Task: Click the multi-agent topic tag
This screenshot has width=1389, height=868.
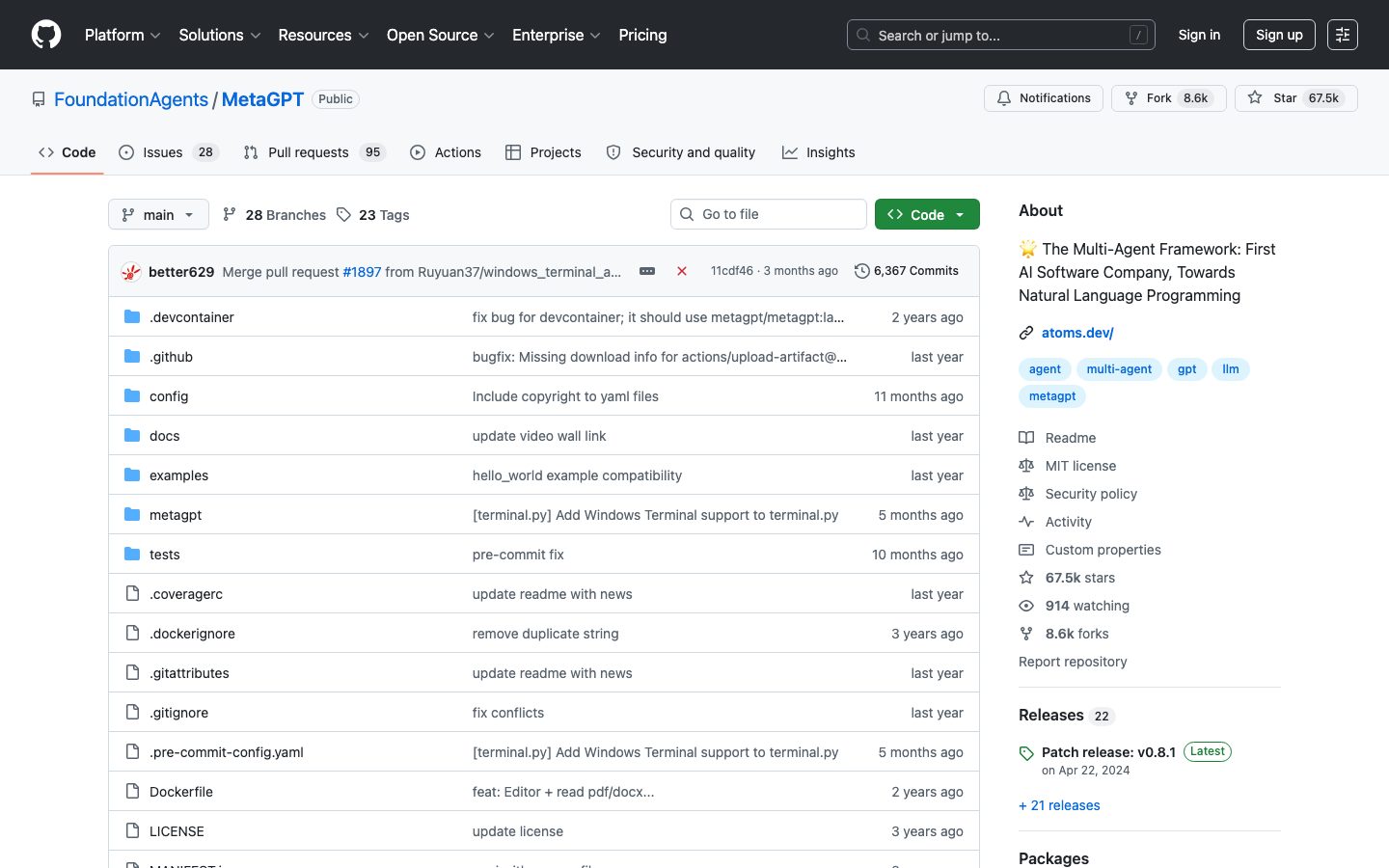Action: (x=1119, y=369)
